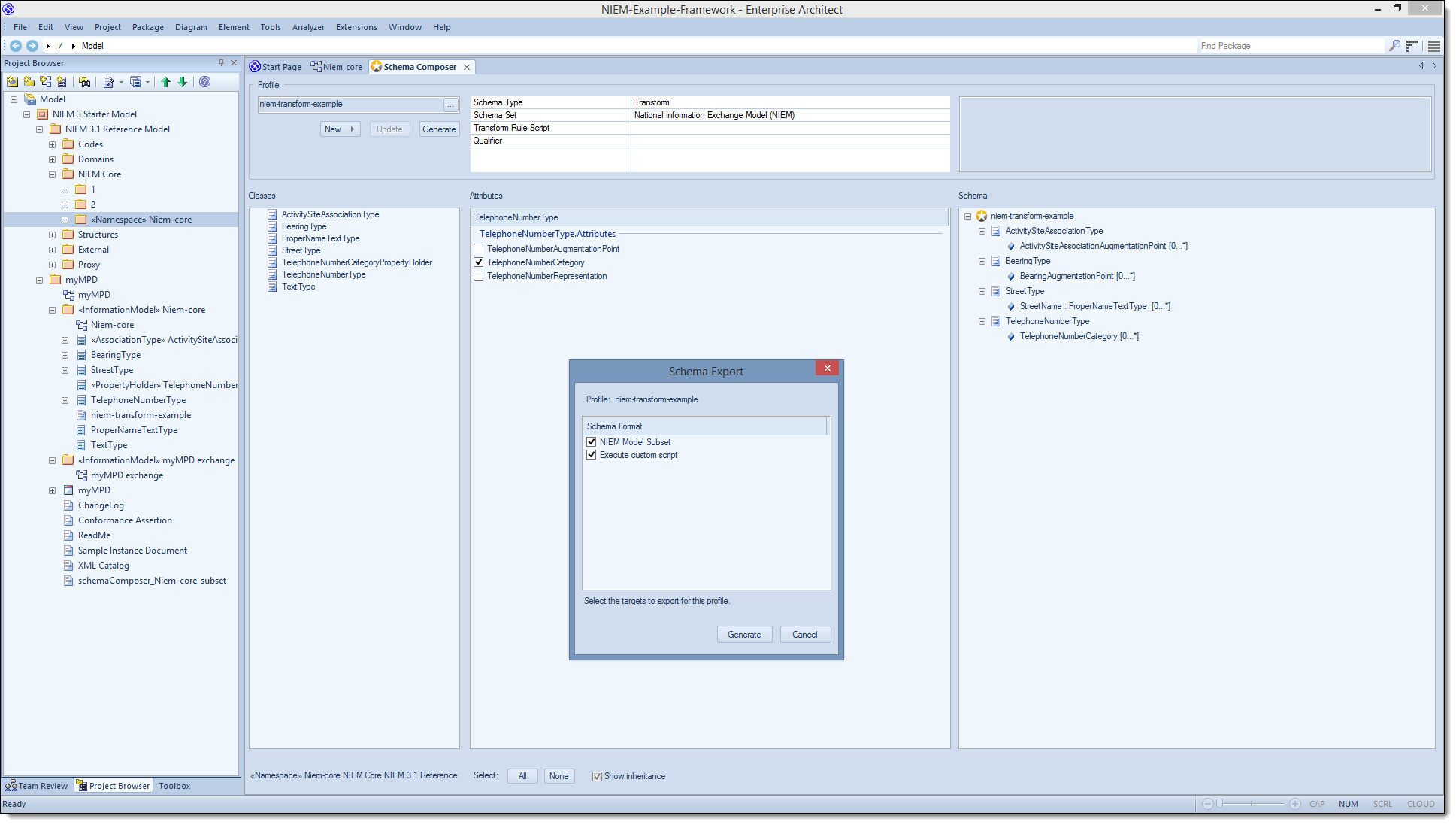1456x825 pixels.
Task: Expand the Structures package
Action: point(52,235)
